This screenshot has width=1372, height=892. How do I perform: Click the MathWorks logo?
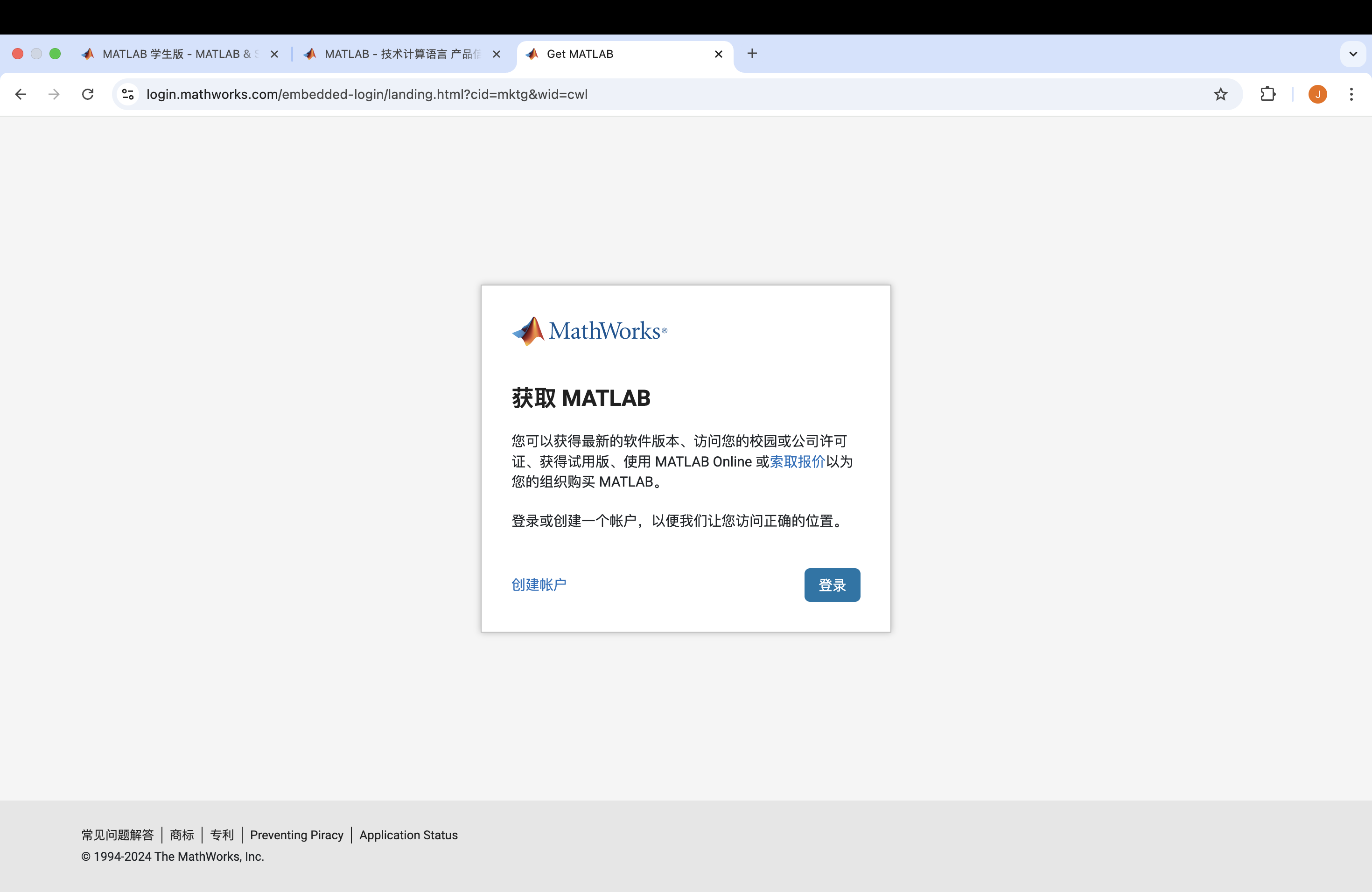click(589, 331)
